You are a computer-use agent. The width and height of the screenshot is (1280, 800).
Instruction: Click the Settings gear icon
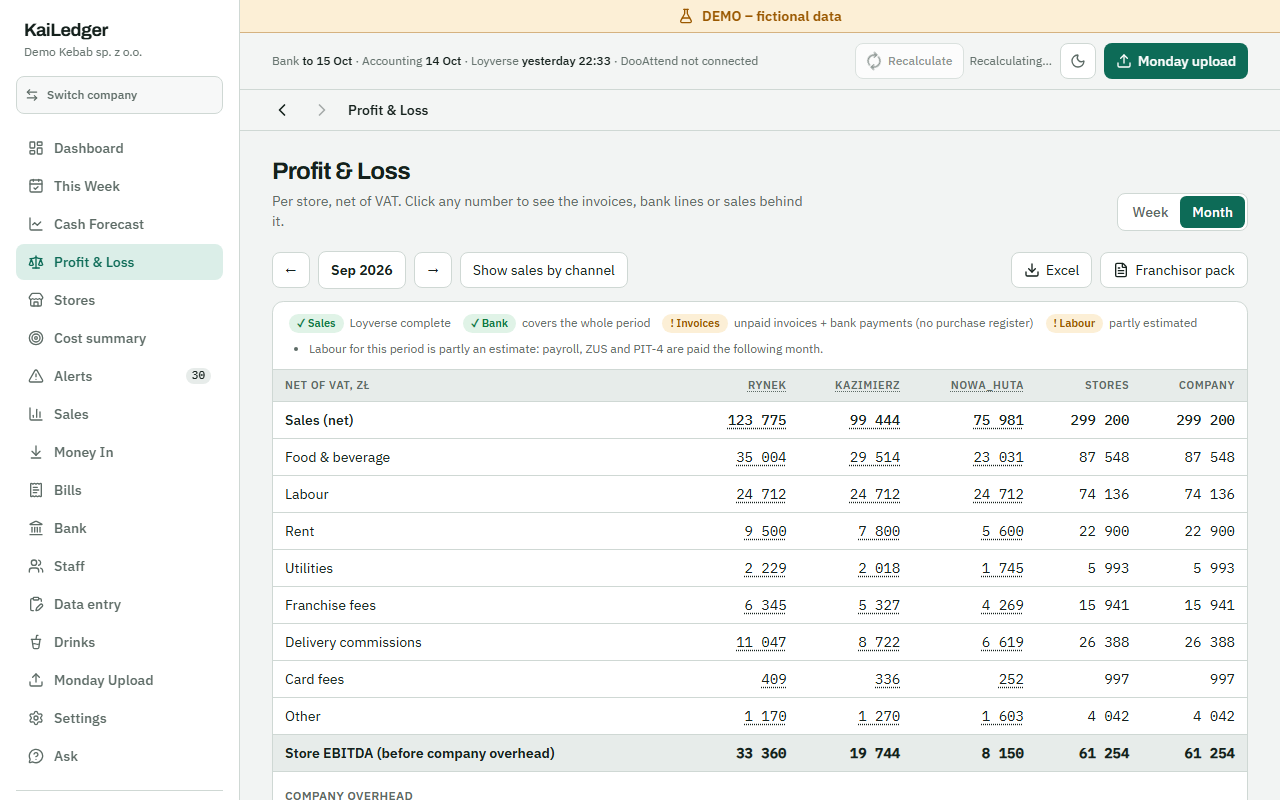(36, 718)
